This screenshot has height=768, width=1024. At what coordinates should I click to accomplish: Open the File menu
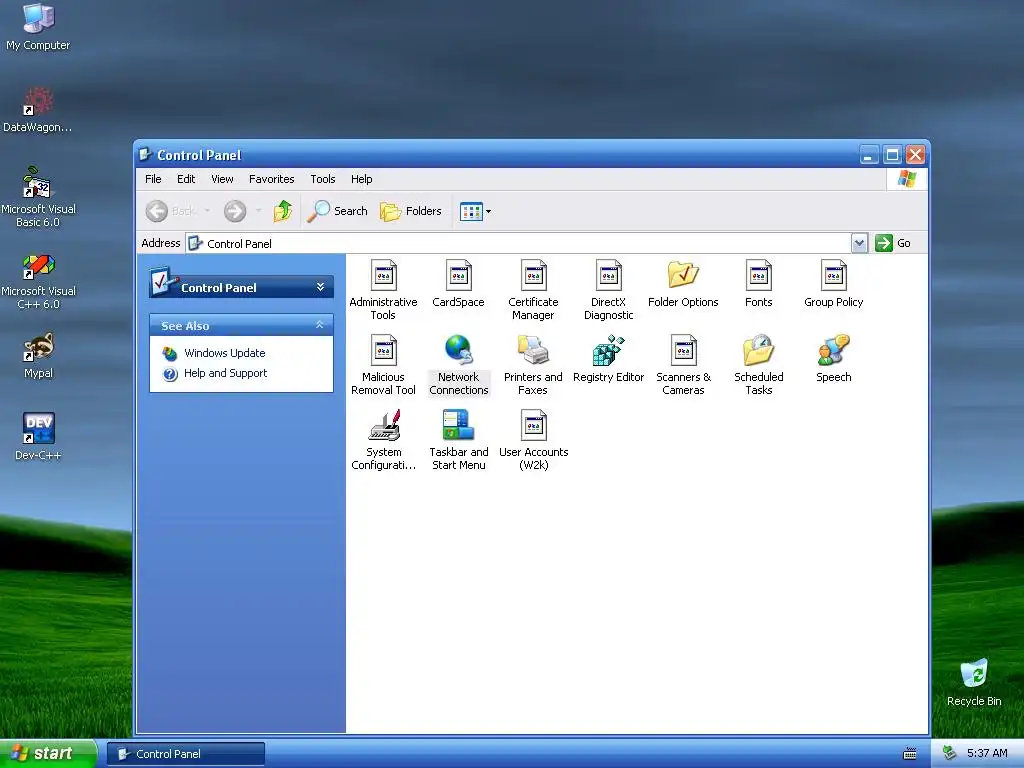[x=153, y=179]
